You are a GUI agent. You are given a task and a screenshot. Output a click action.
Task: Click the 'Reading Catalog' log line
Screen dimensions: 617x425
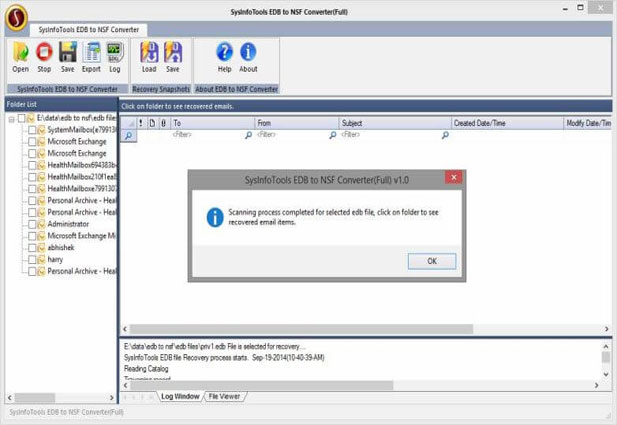tap(146, 369)
